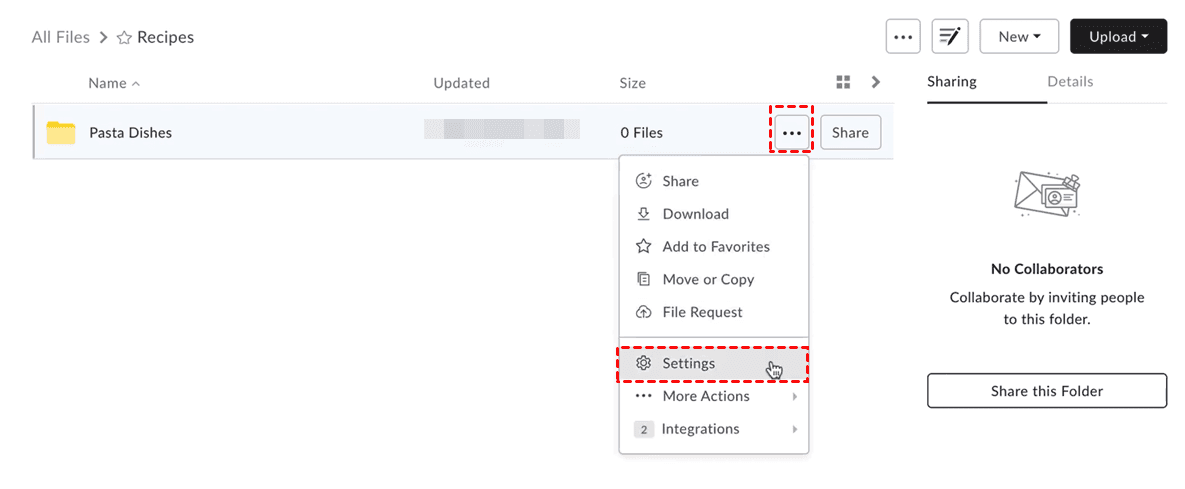Switch to grid view icon
Screen dimensions: 1185x489
[843, 82]
